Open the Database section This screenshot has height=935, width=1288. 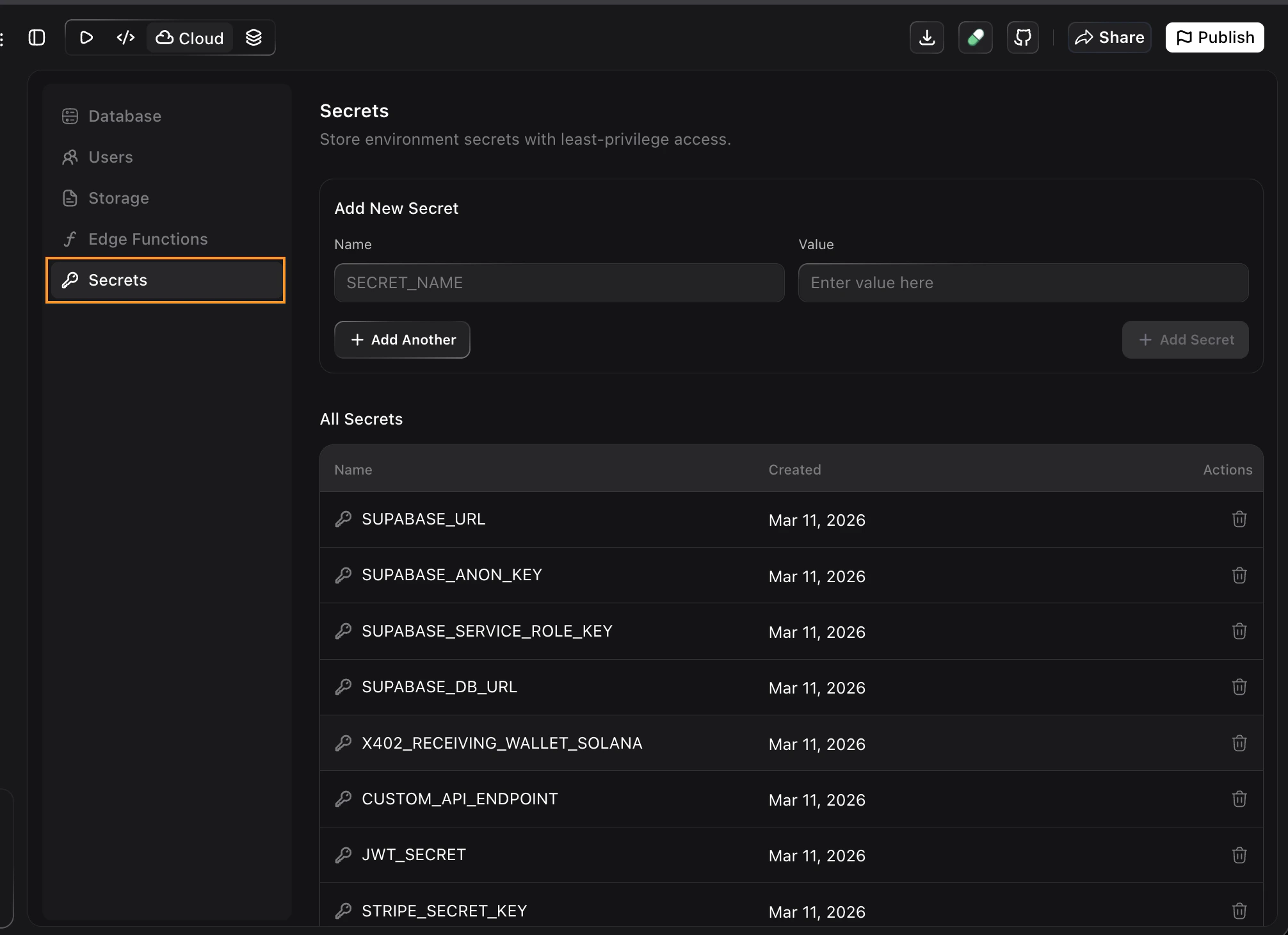[125, 116]
